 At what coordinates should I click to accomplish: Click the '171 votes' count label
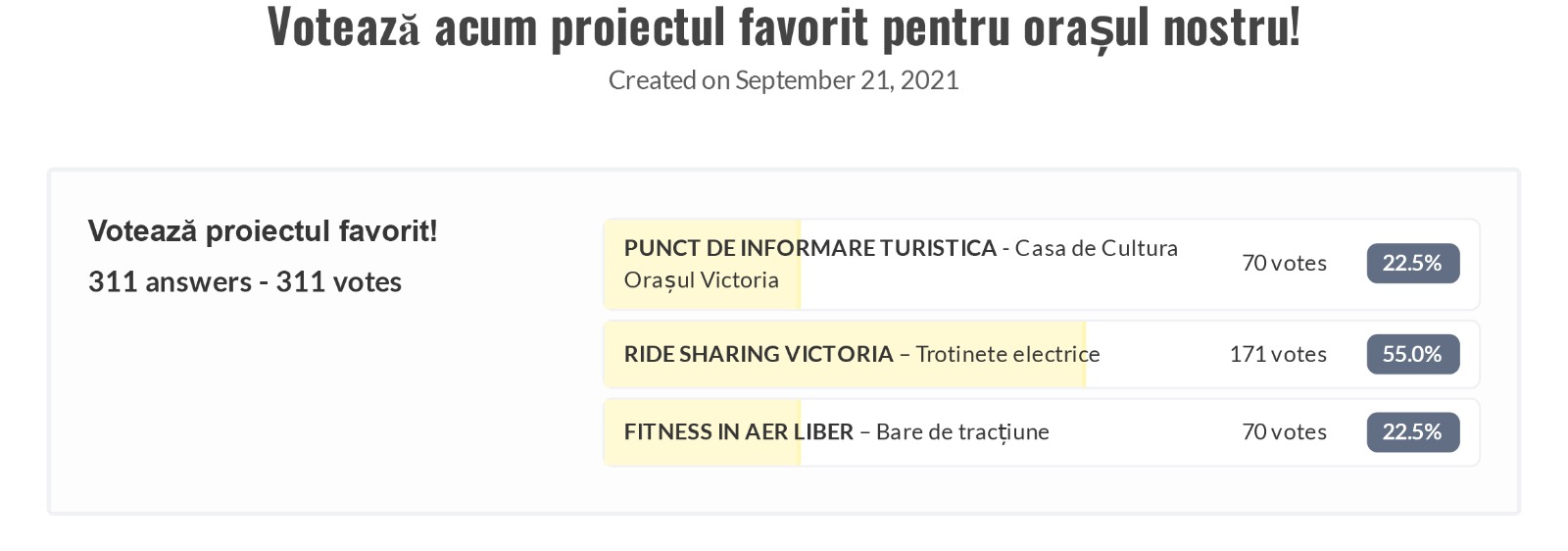coord(1278,355)
